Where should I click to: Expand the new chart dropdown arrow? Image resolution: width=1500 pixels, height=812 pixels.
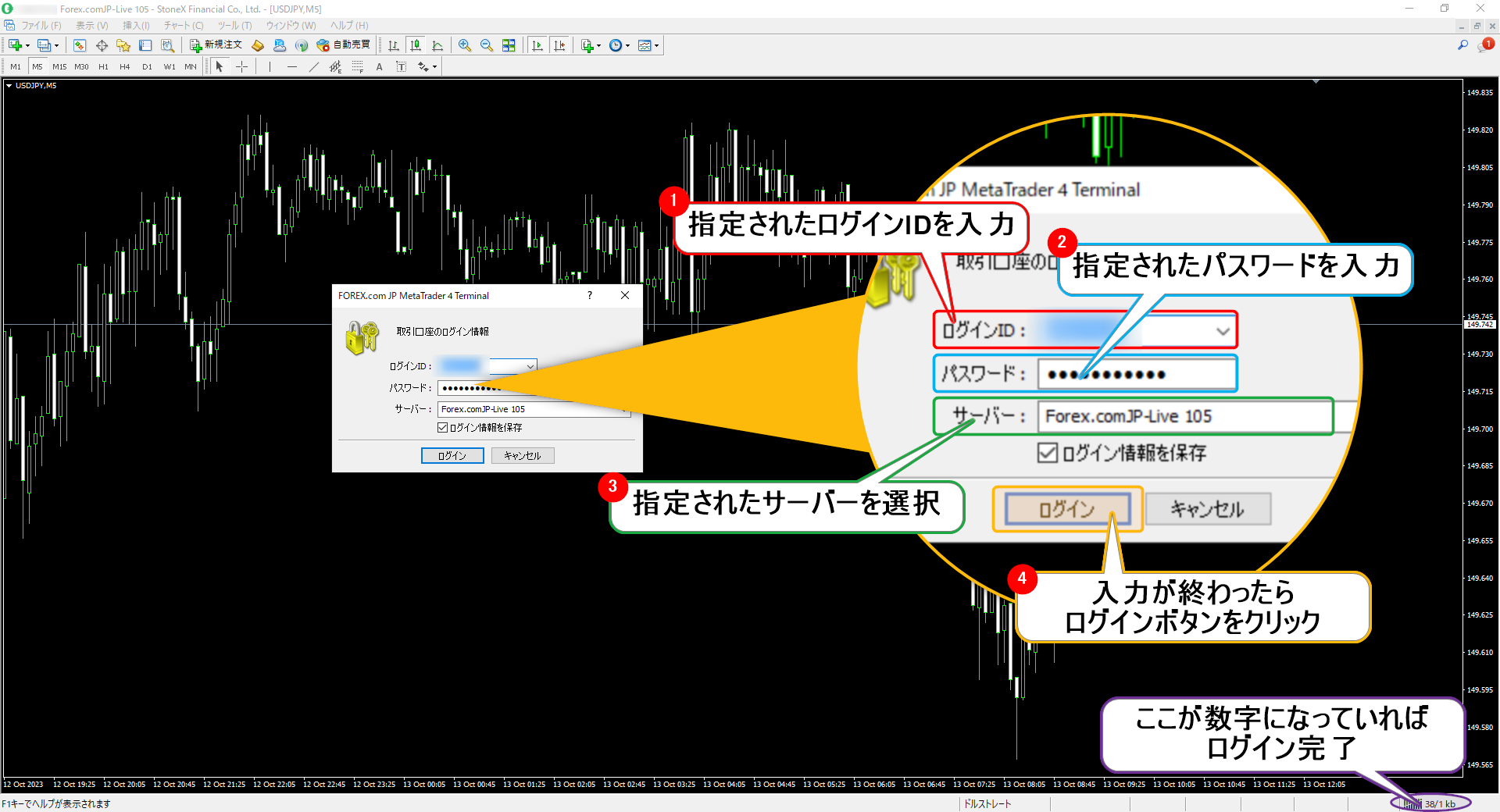(x=27, y=45)
